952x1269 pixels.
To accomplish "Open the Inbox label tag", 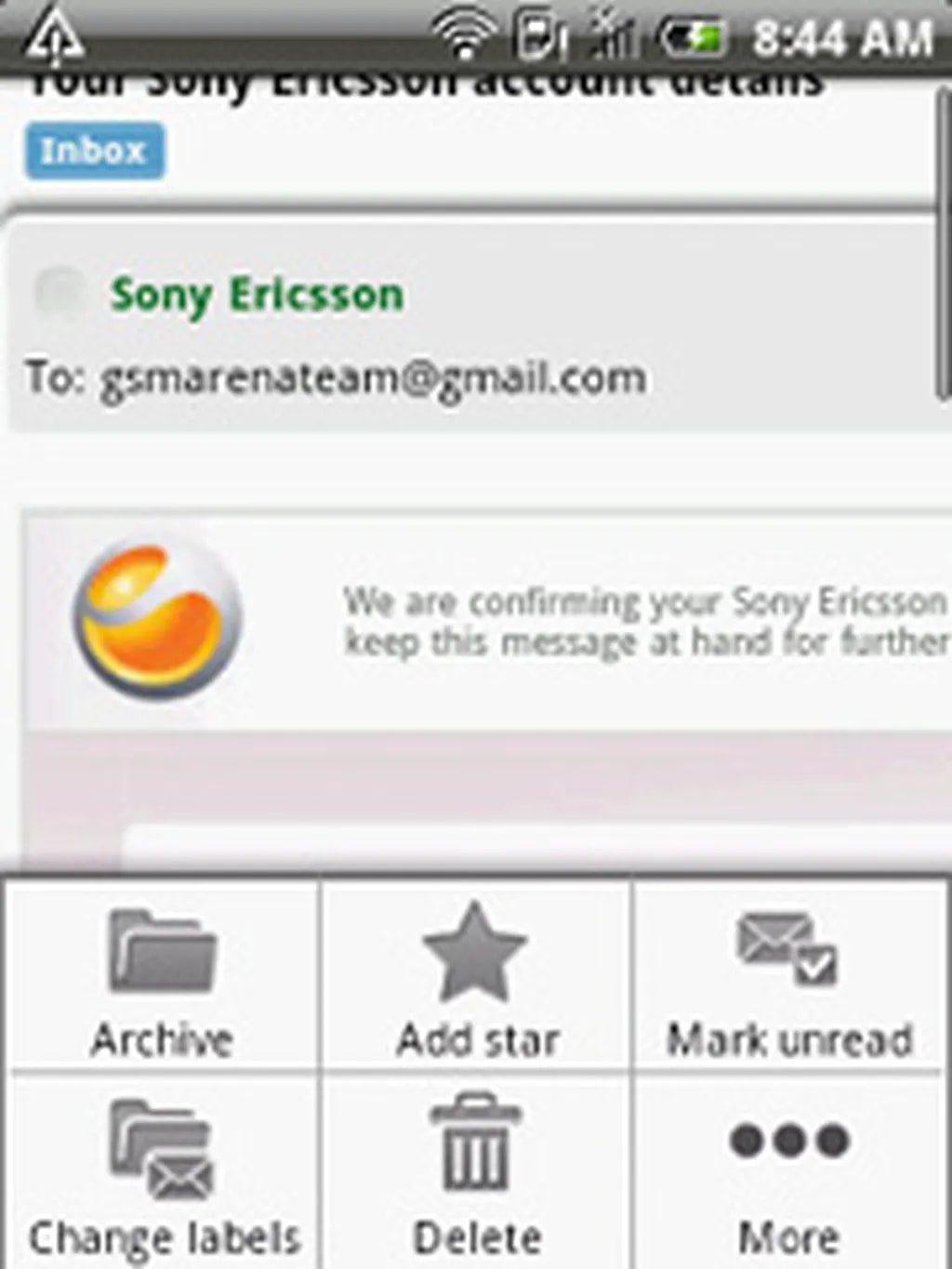I will point(95,151).
